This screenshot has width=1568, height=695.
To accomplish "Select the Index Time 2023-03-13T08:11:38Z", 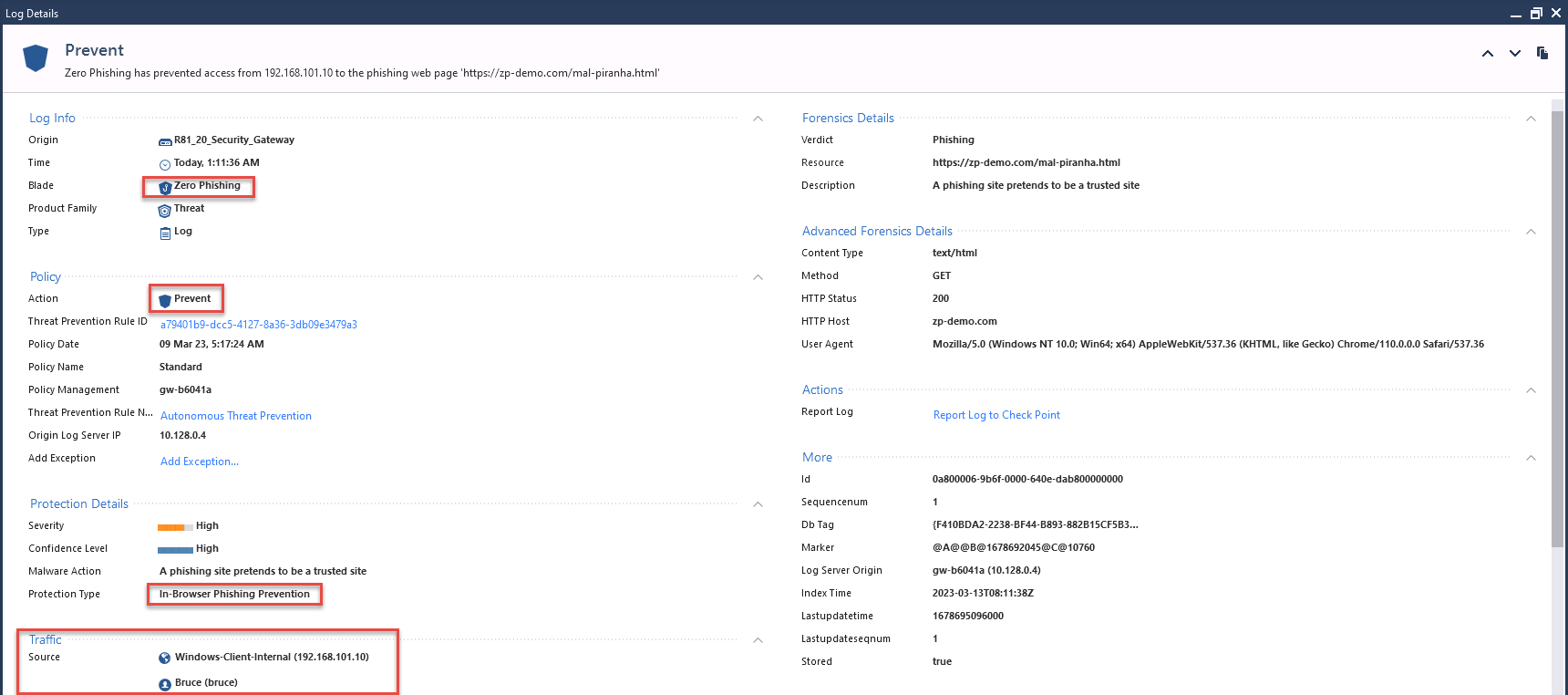I will [x=983, y=593].
